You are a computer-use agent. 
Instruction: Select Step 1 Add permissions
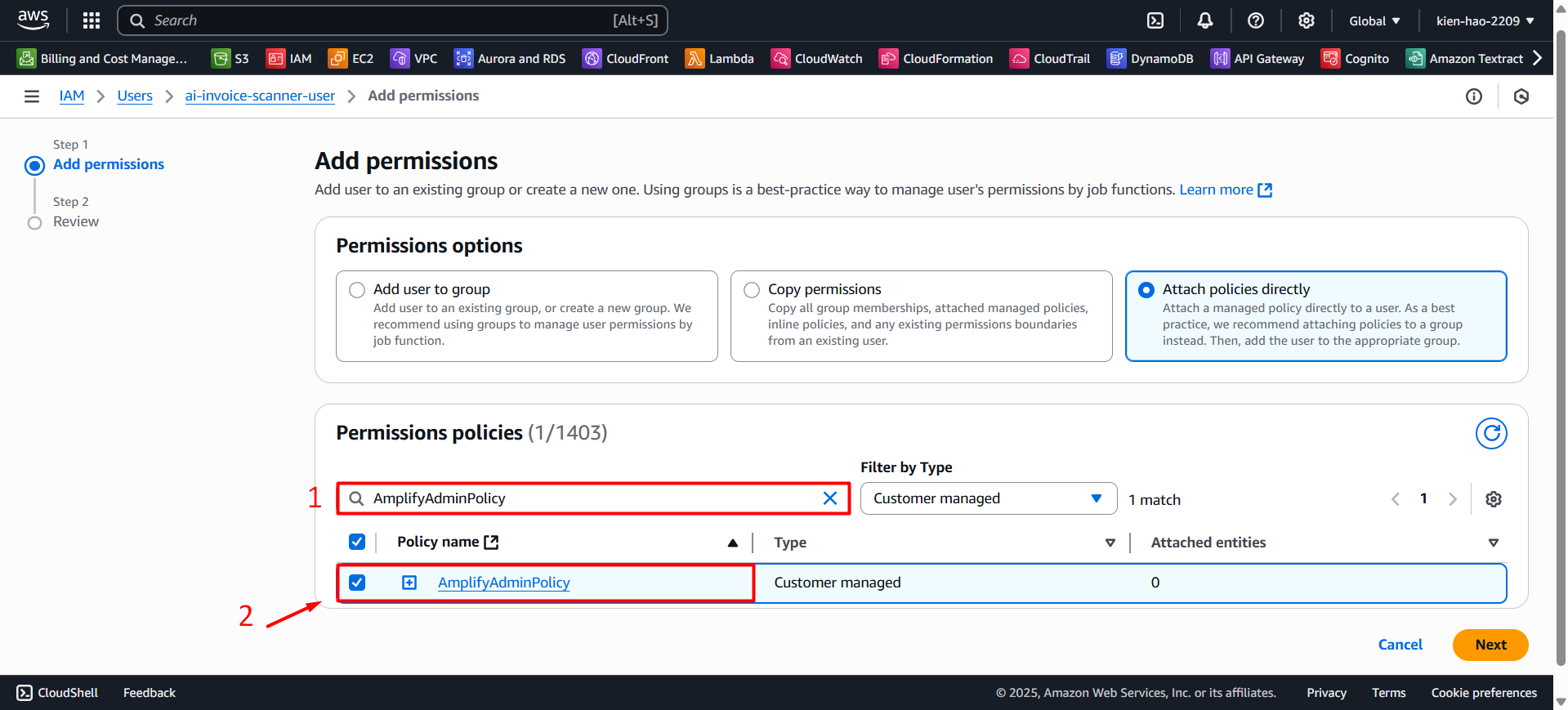[x=109, y=164]
